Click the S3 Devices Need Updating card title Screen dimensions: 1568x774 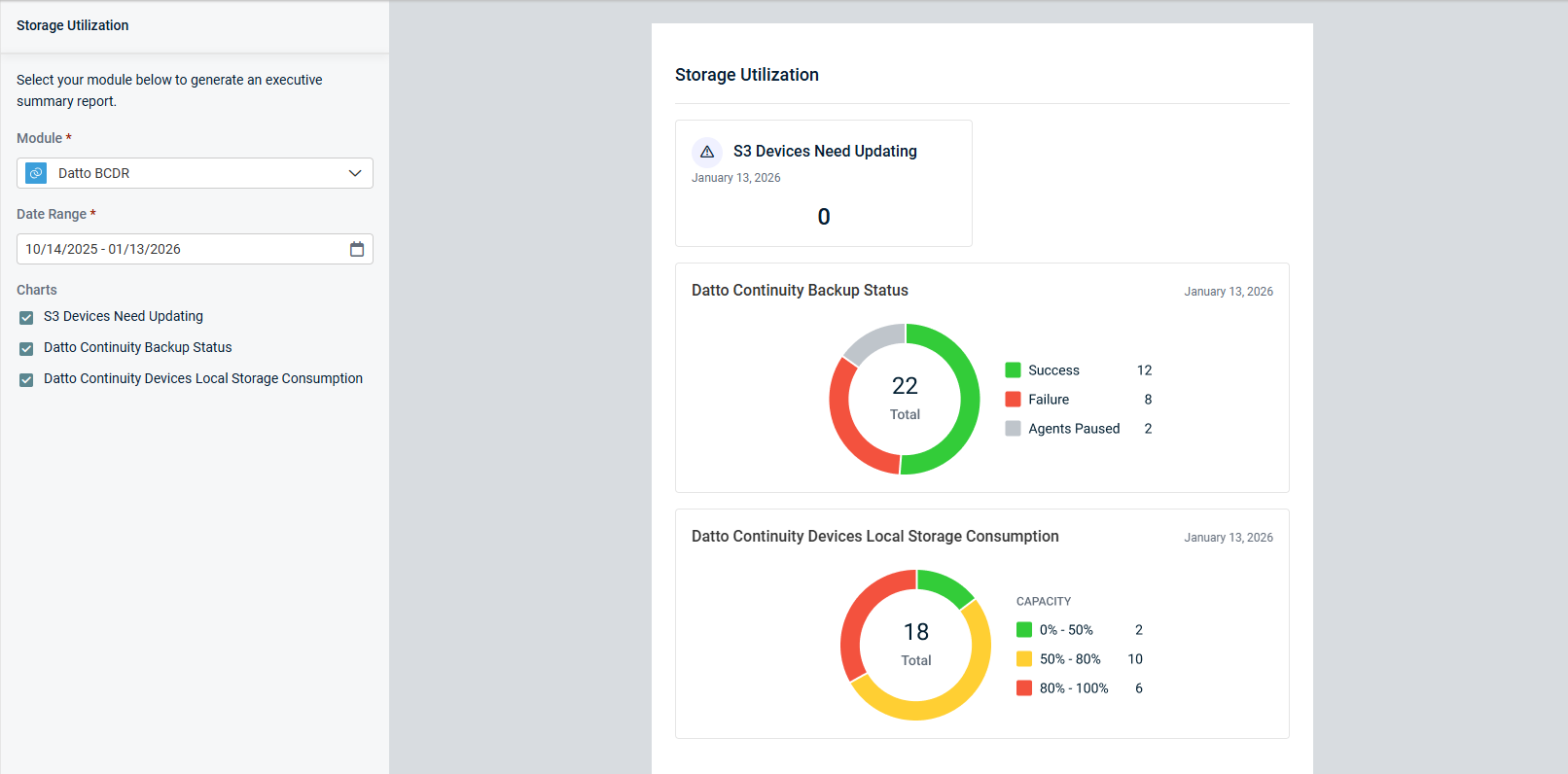[825, 152]
